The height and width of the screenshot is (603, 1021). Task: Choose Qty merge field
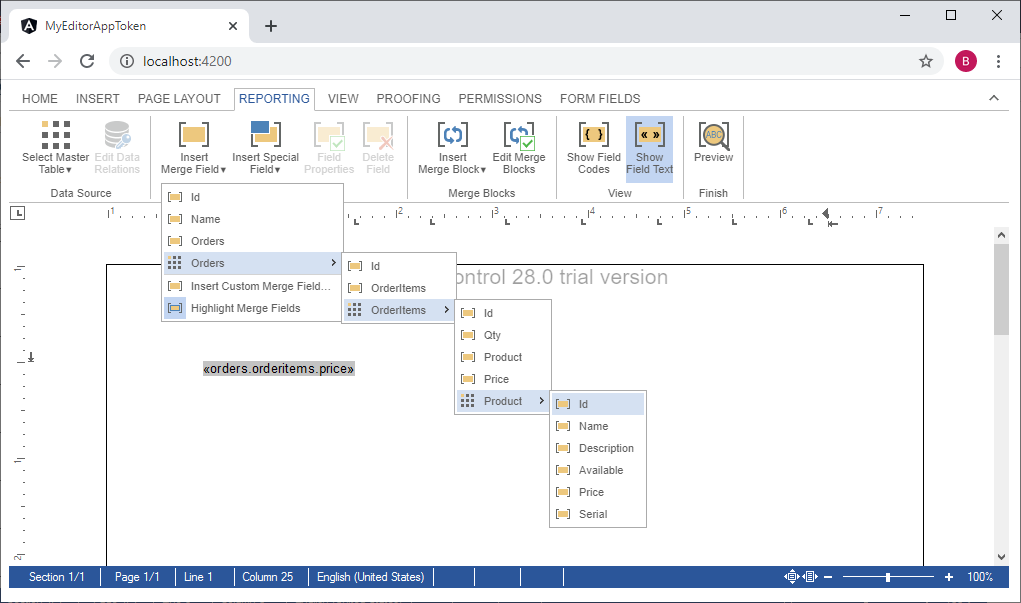pos(503,335)
